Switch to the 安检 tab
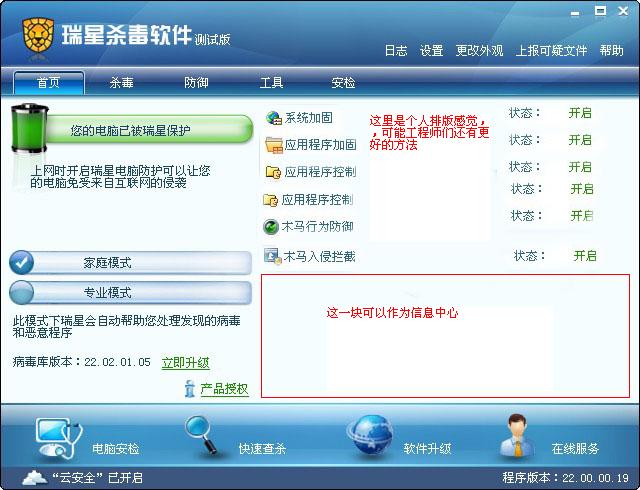Screen dimensions: 640x490 pyautogui.click(x=343, y=83)
